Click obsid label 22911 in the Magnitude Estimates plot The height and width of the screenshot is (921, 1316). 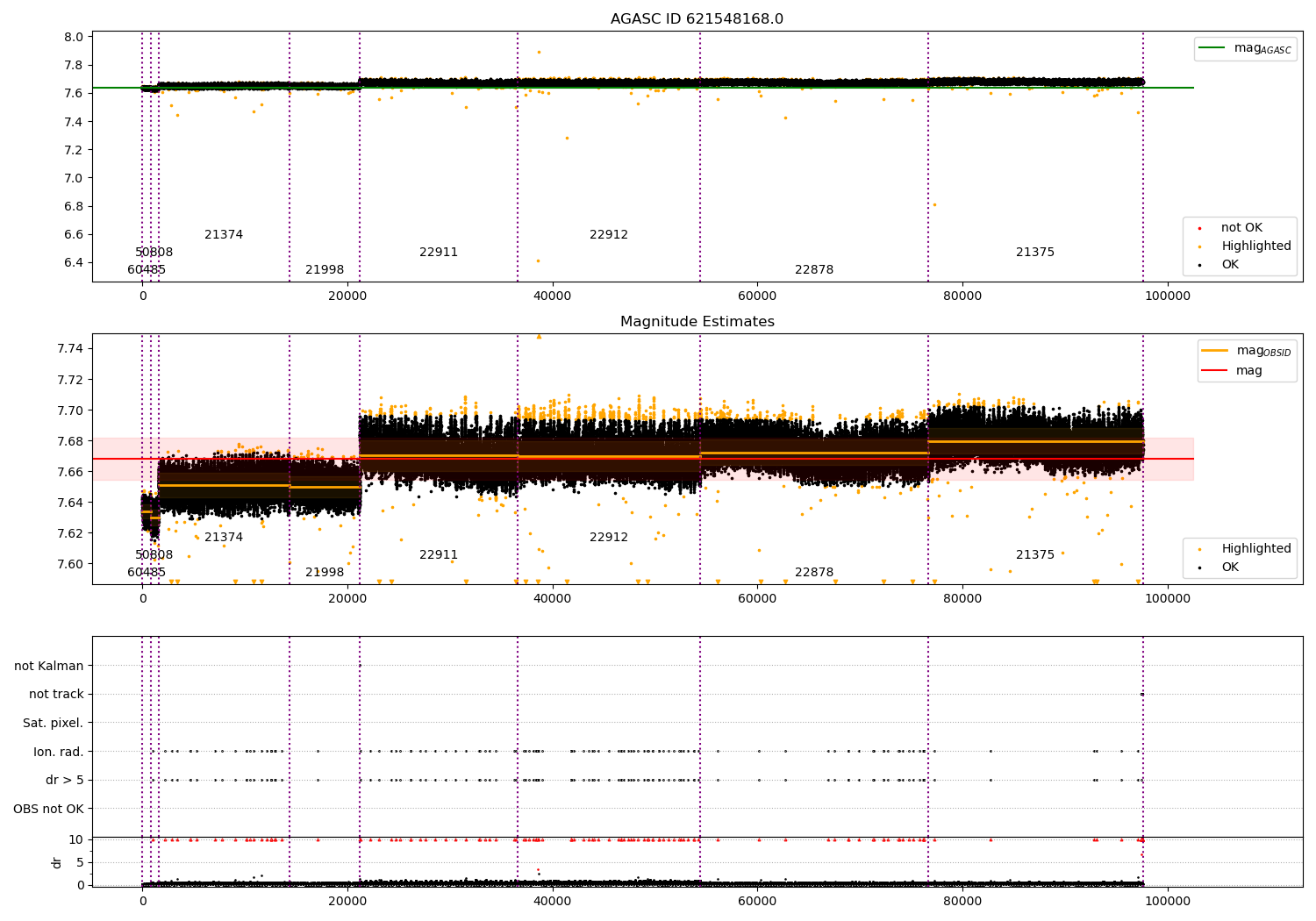[439, 555]
